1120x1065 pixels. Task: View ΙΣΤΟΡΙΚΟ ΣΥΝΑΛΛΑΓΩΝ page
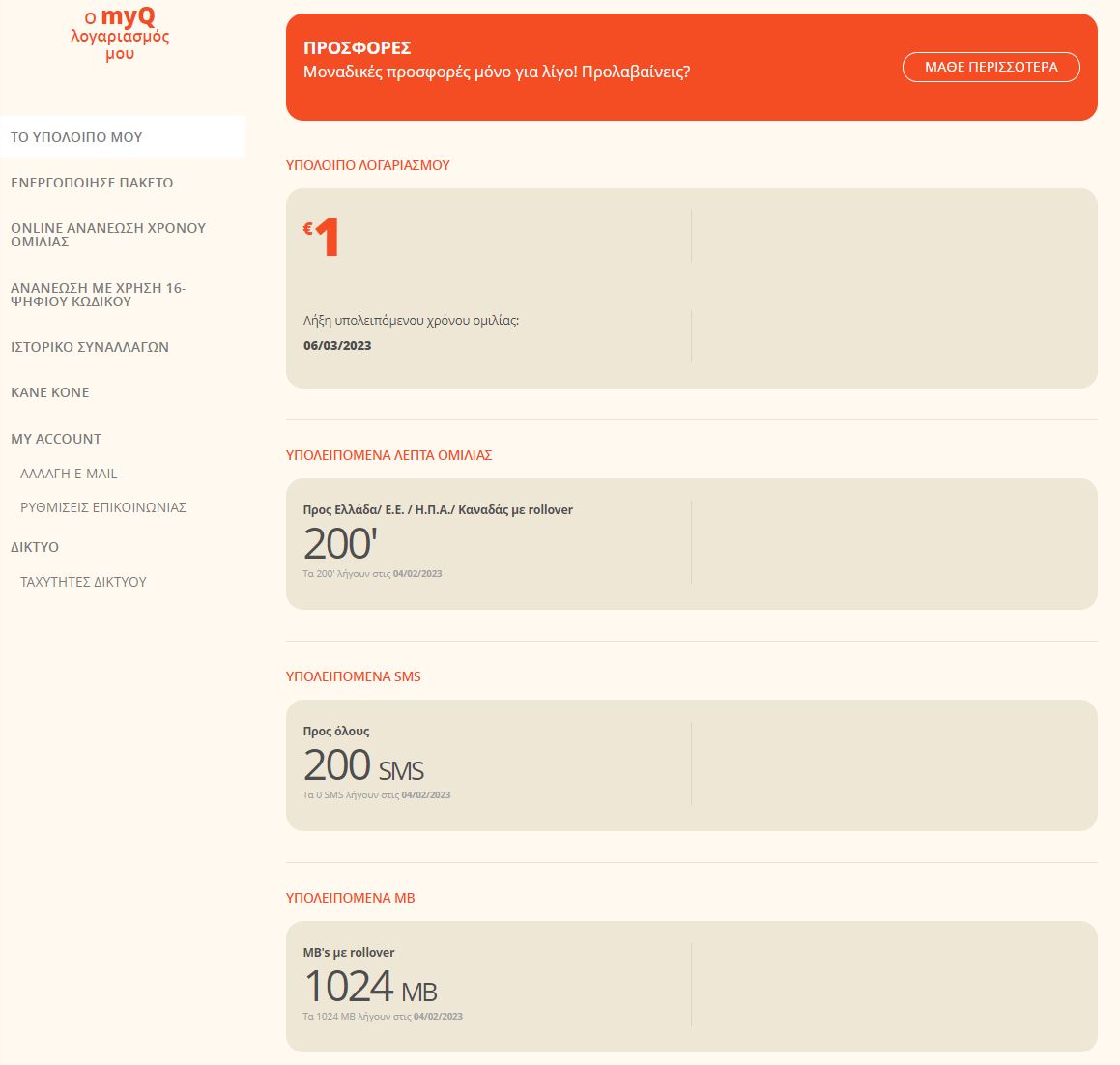[x=90, y=347]
